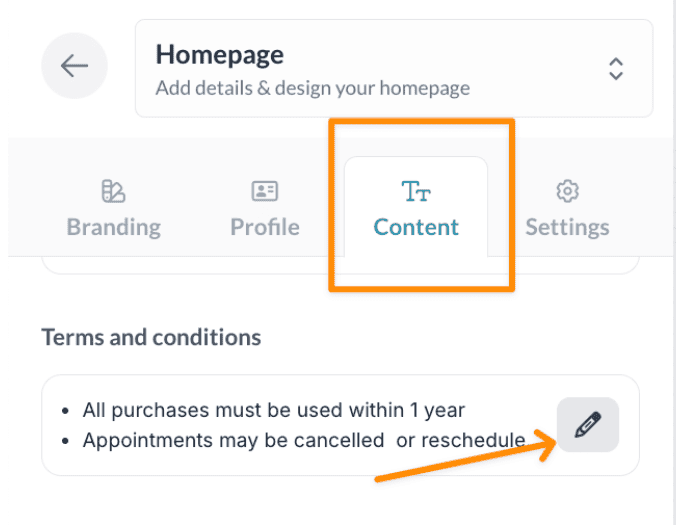Click the "All purchases must be used" line
Image resolution: width=676 pixels, height=526 pixels.
point(274,410)
